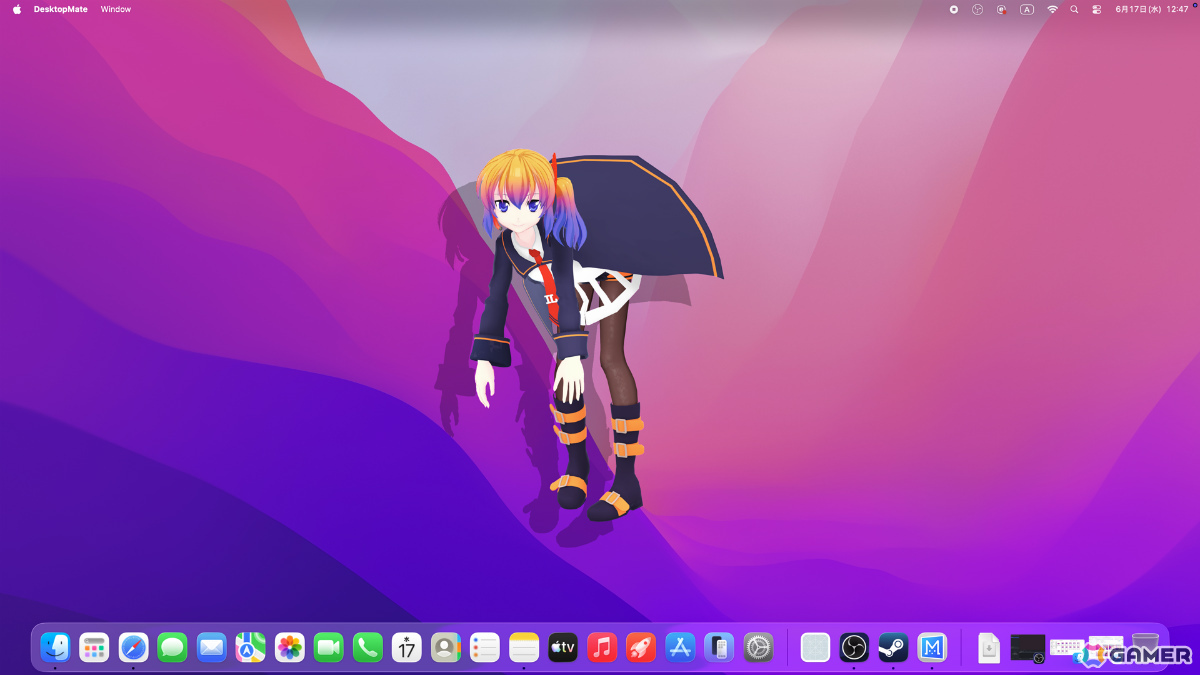This screenshot has height=675, width=1200.
Task: Open the Mail app in the Dock
Action: 211,648
